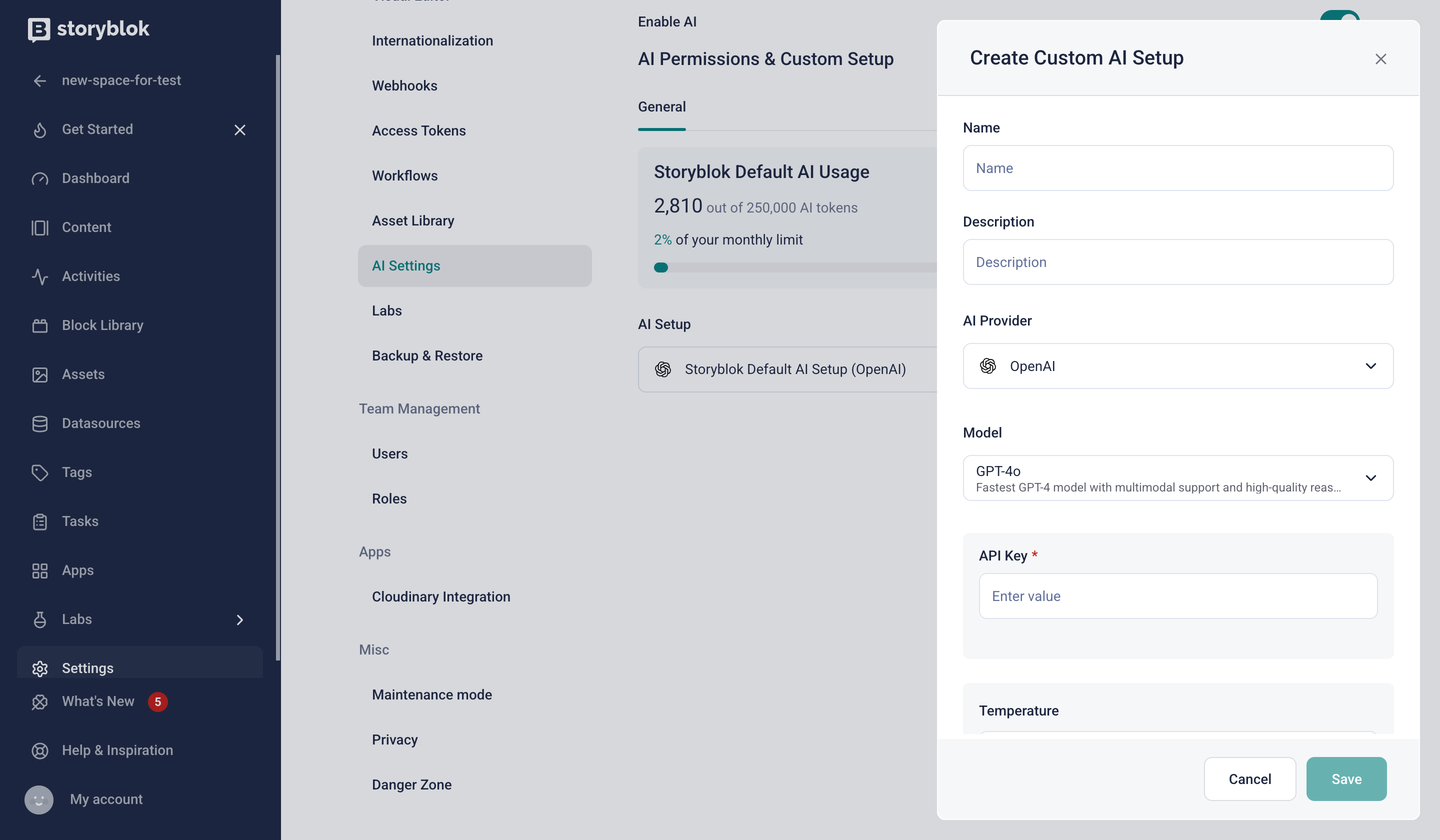Click the Storyblok logo icon
The height and width of the screenshot is (840, 1440).
pos(39,29)
